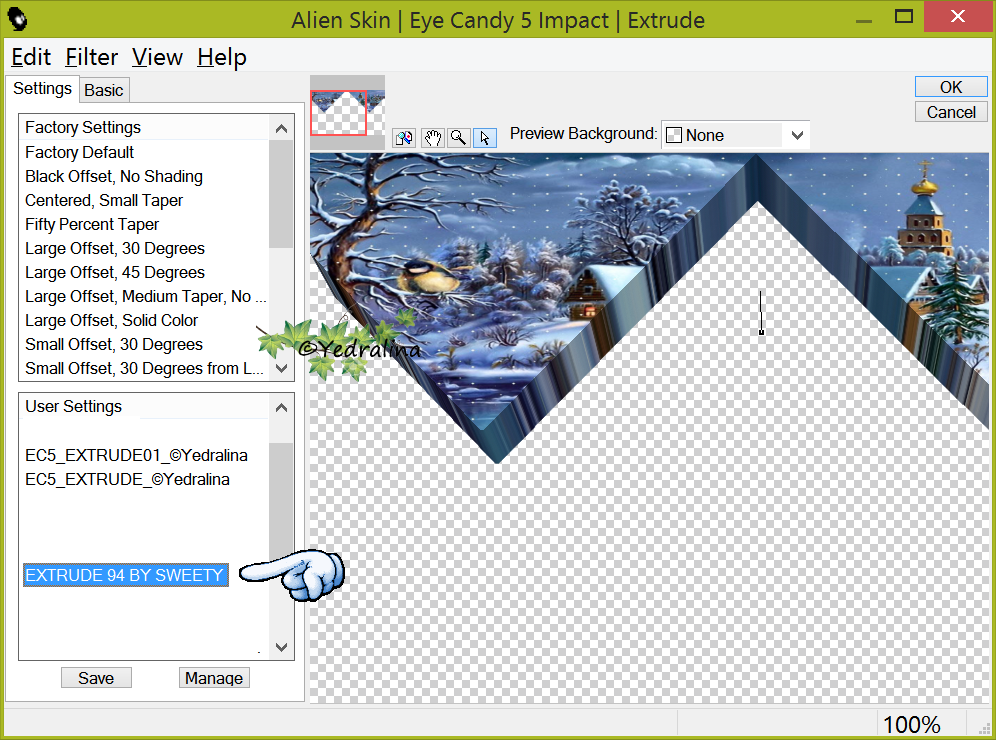Select Small Offset, 30 Degrees from L... preset
This screenshot has height=740, width=996.
pyautogui.click(x=144, y=368)
